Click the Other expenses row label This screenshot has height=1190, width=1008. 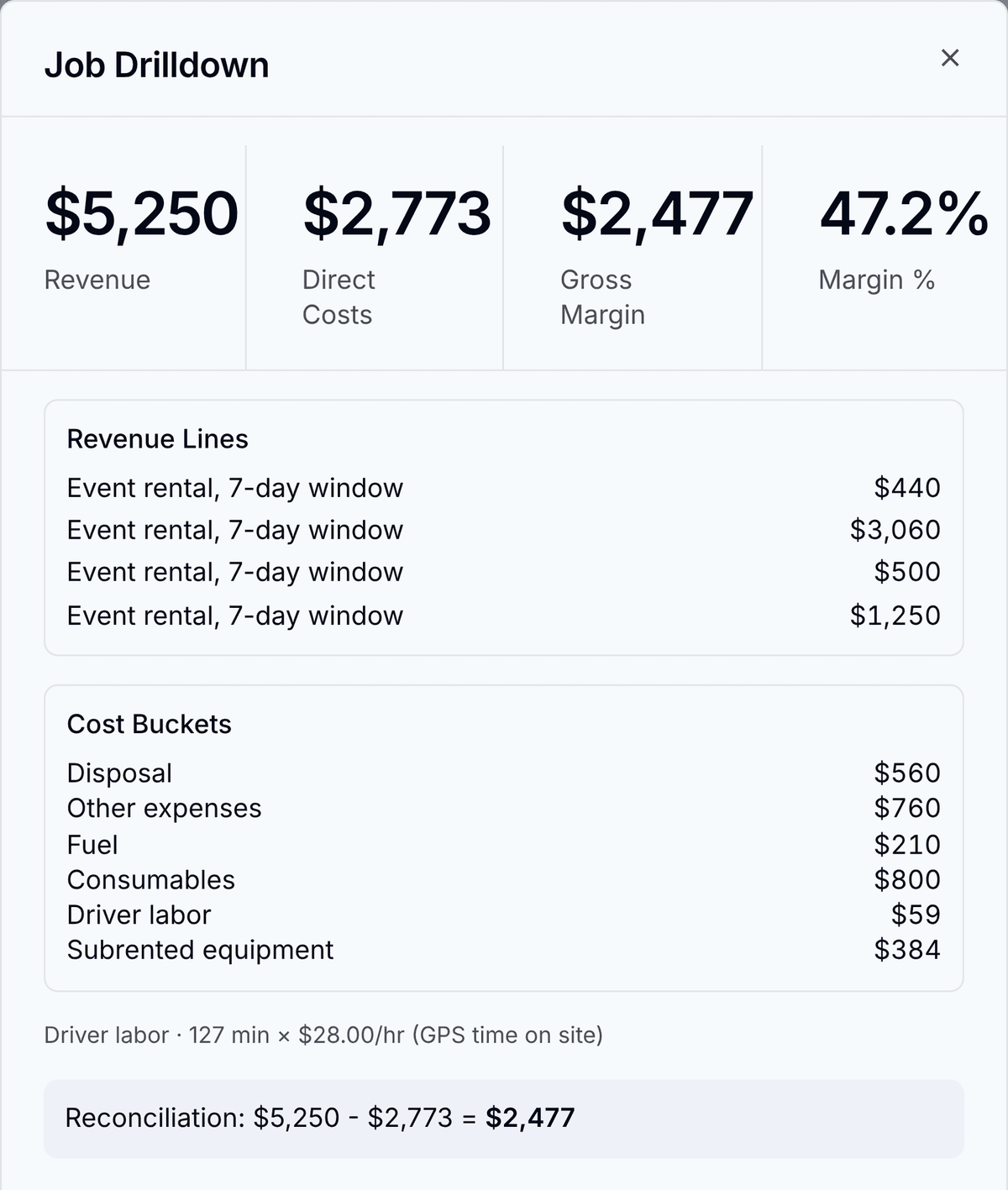point(165,808)
